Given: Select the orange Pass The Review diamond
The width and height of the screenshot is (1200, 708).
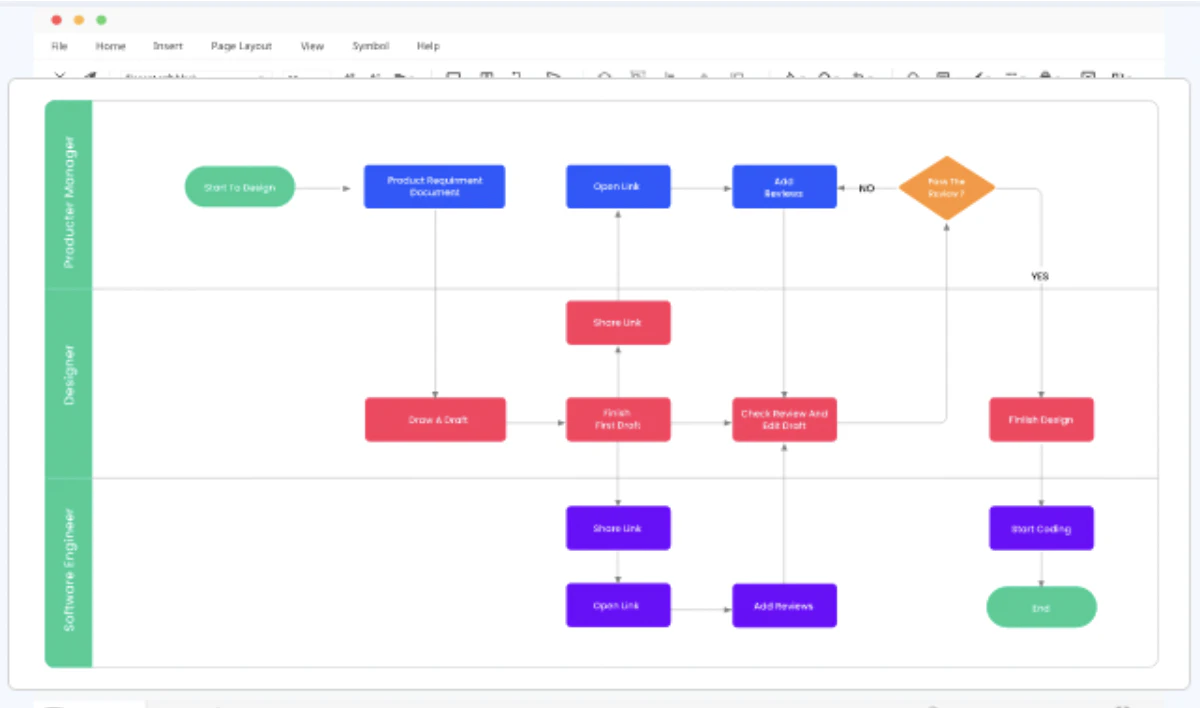Looking at the screenshot, I should point(946,188).
